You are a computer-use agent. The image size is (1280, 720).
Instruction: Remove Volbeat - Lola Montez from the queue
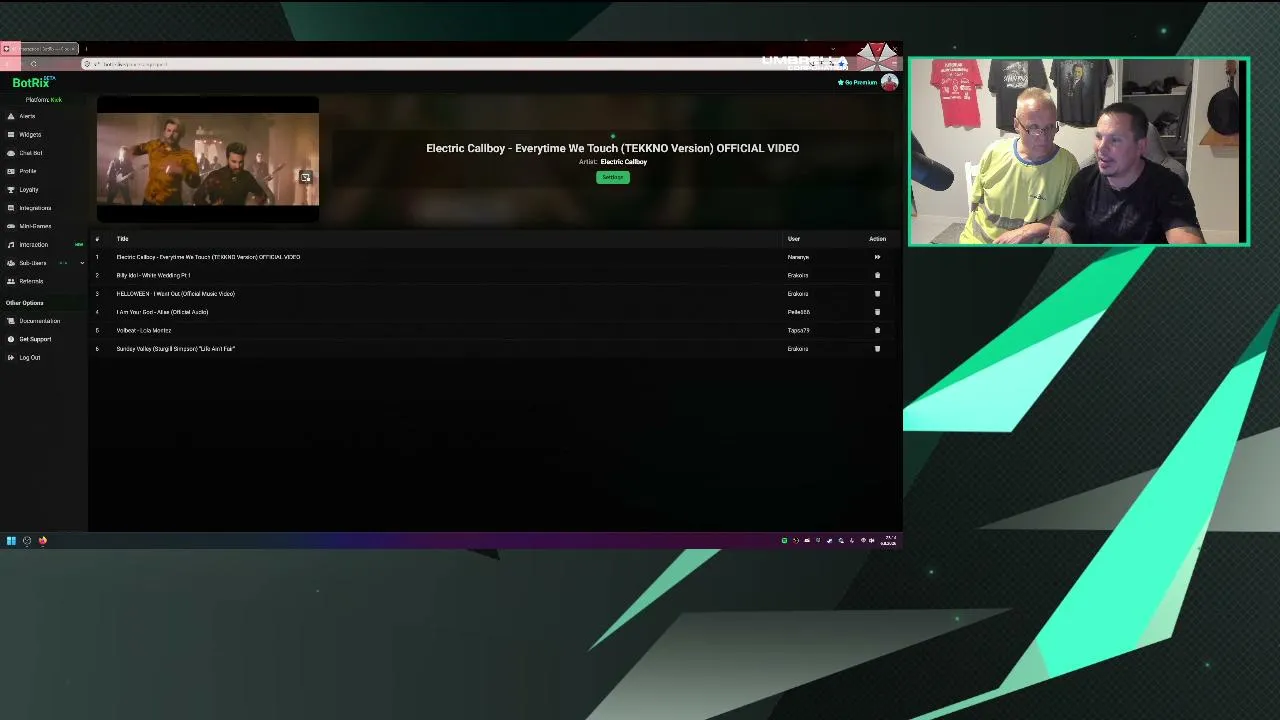[877, 330]
